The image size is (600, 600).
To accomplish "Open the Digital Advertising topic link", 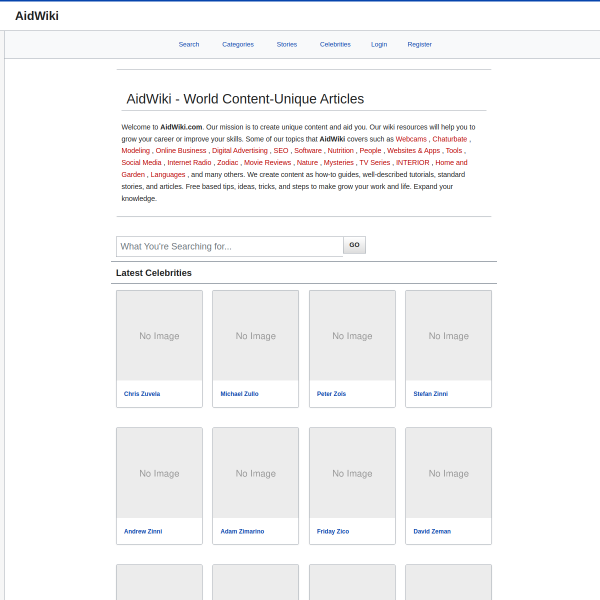I will coord(240,150).
